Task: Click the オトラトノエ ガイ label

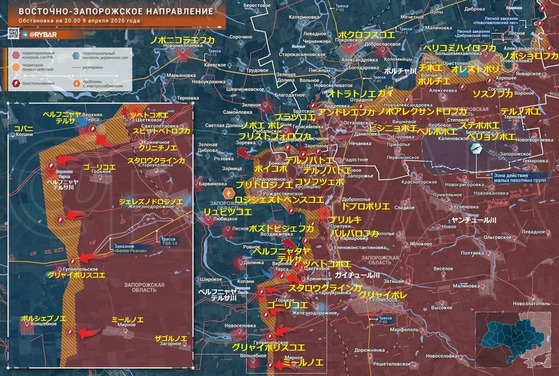Action: click(x=361, y=94)
